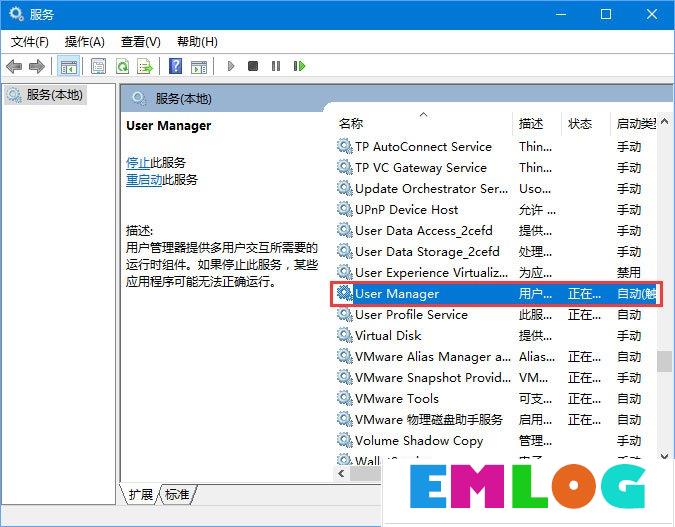
Task: Open the Properties toolbar icon
Action: pyautogui.click(x=99, y=66)
